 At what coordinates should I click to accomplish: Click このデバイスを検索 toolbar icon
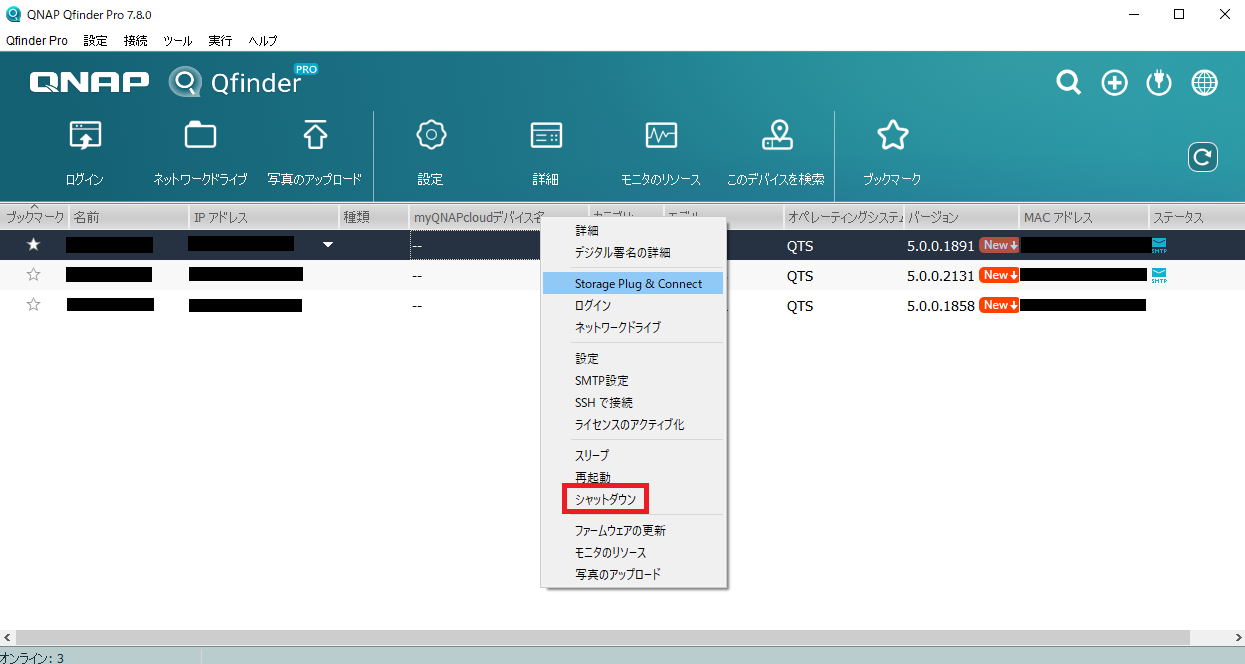coord(776,135)
